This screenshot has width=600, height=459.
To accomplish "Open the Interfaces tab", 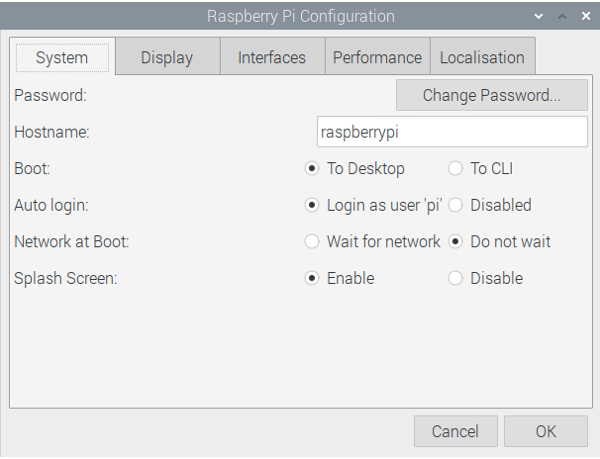I will coord(272,57).
